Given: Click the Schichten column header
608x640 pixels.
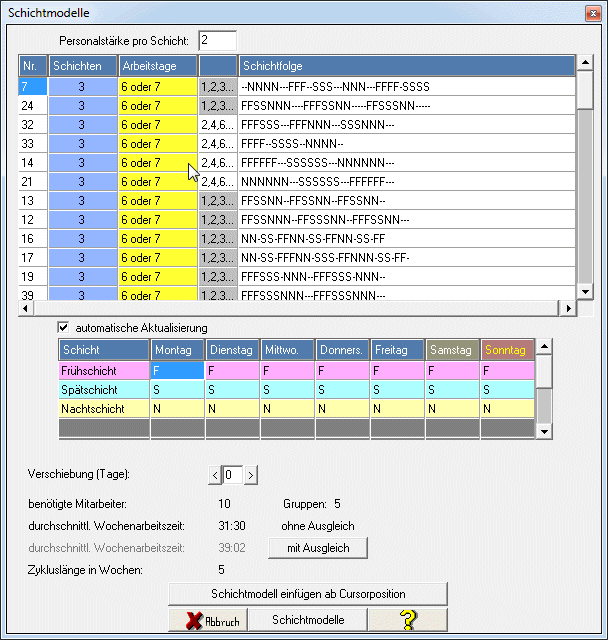Looking at the screenshot, I should pos(83,66).
